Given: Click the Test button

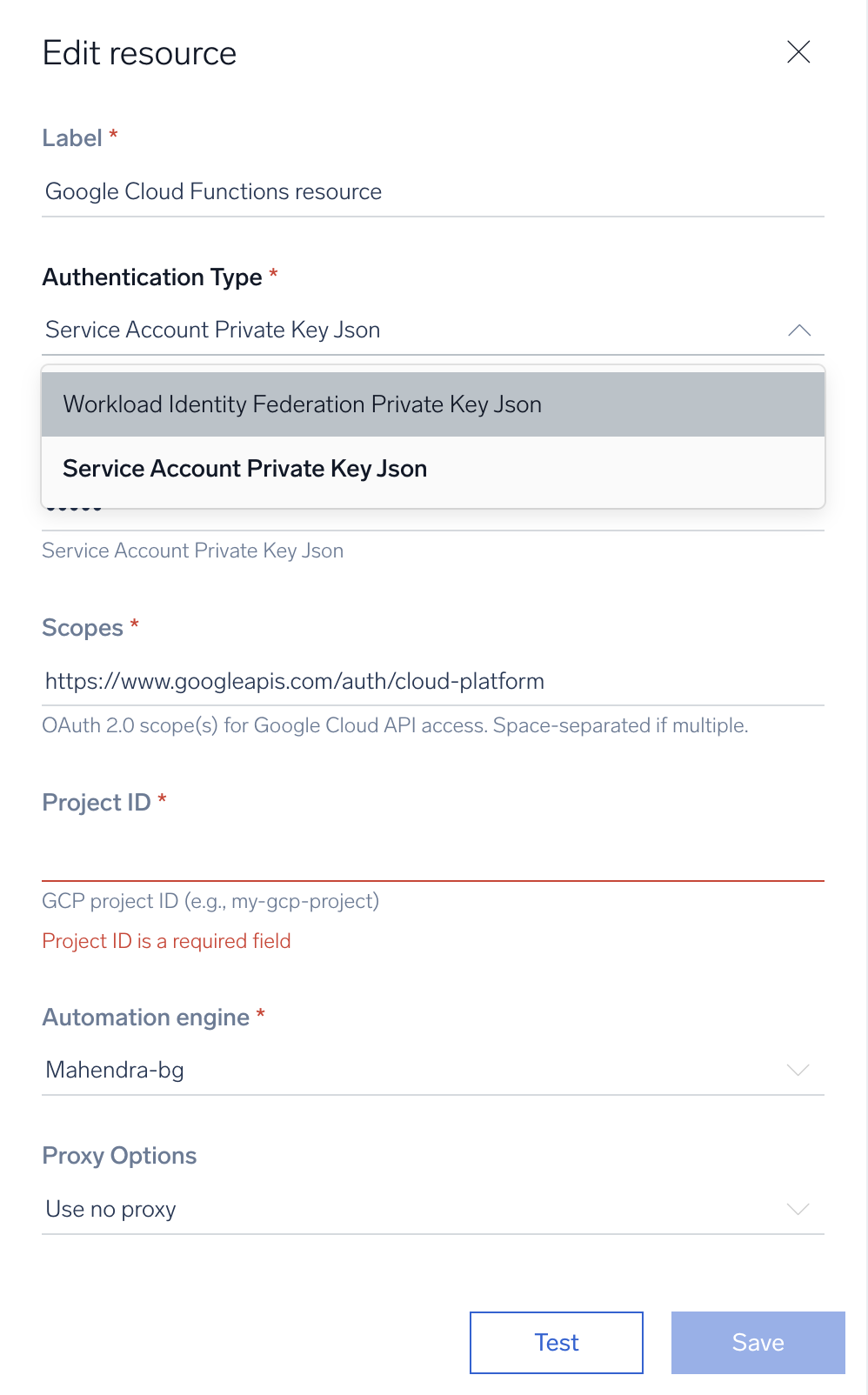Looking at the screenshot, I should tap(557, 1343).
